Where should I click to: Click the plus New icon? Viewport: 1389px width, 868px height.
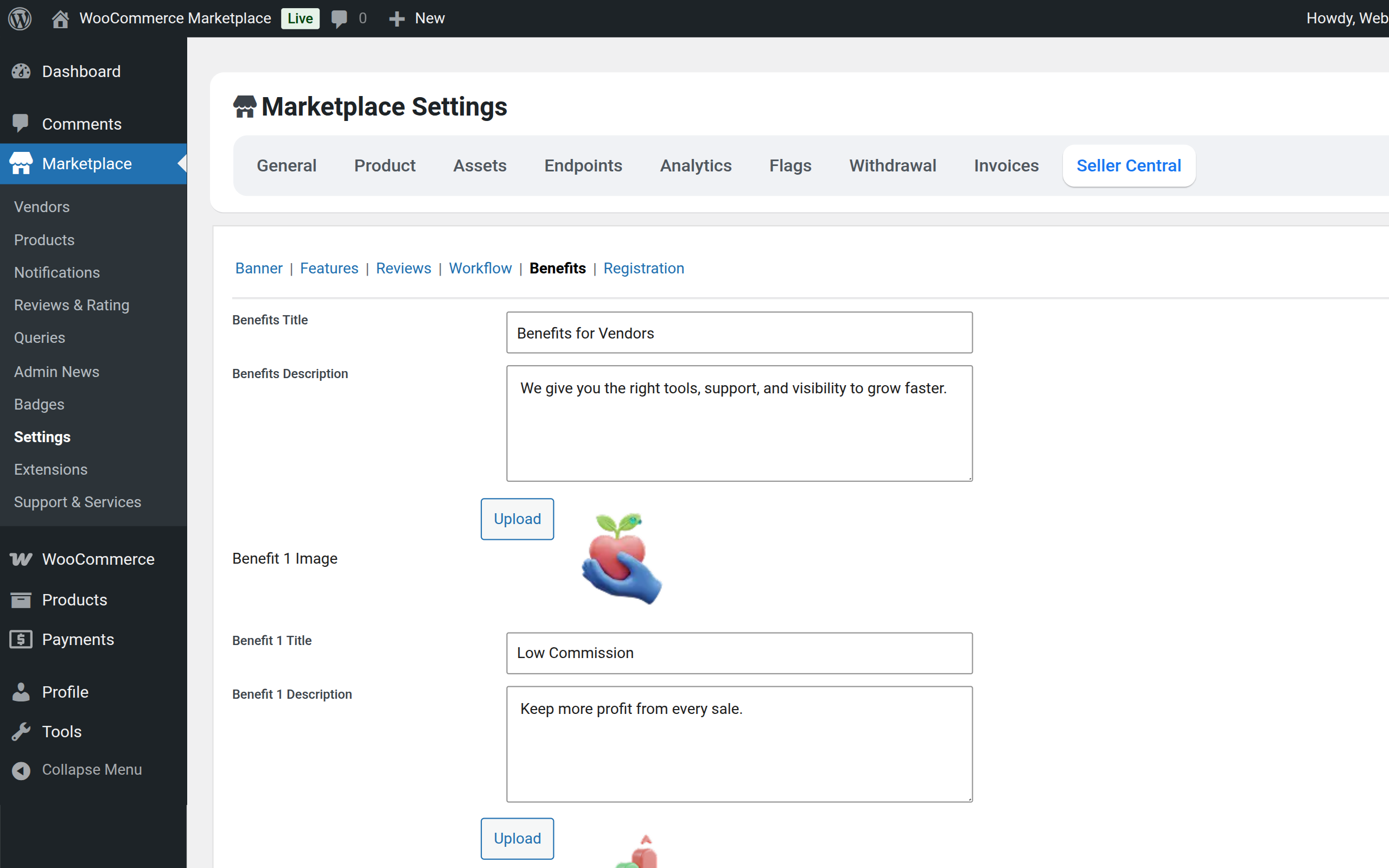pyautogui.click(x=396, y=18)
